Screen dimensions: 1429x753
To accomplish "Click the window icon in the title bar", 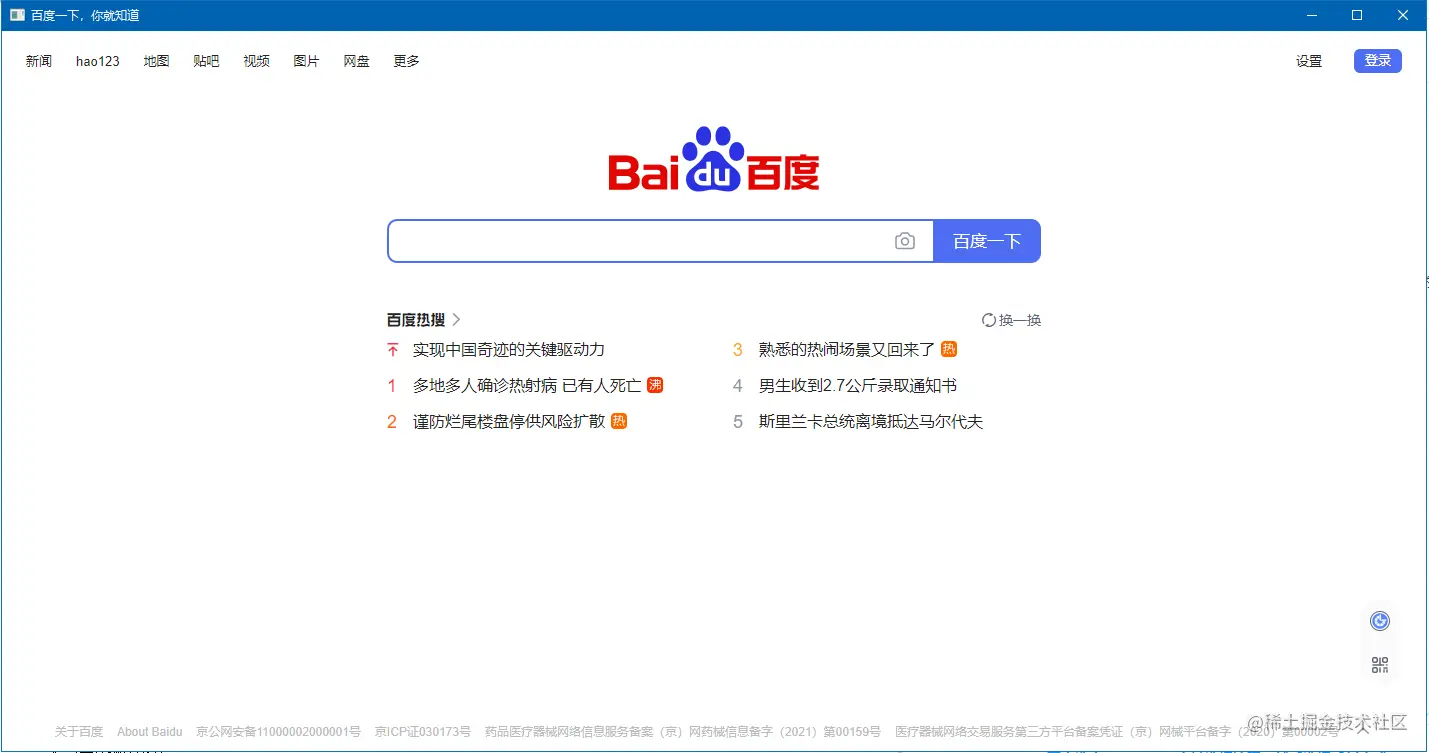I will click(17, 15).
